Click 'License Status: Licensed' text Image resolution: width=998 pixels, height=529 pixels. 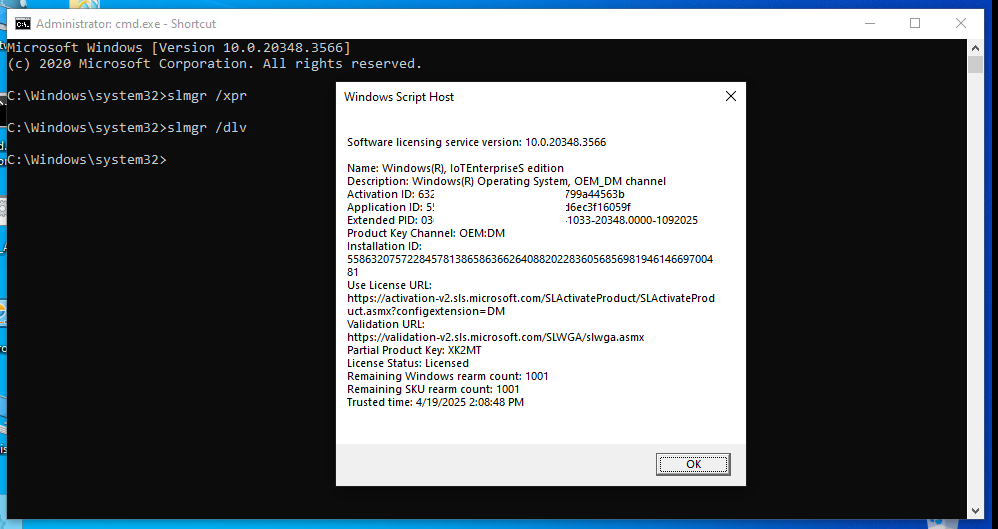click(407, 363)
